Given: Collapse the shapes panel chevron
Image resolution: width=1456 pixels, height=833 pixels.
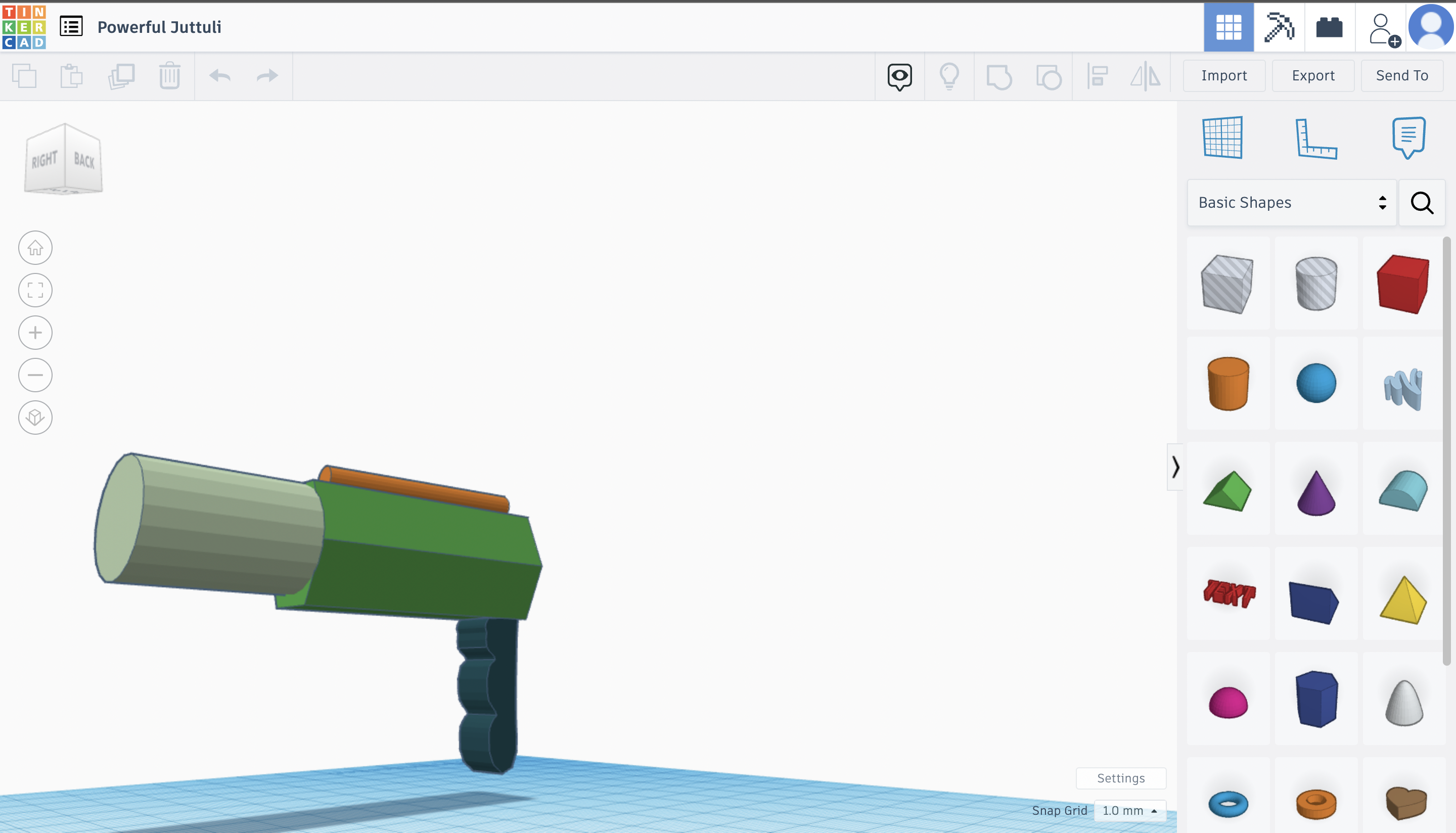Looking at the screenshot, I should (1174, 467).
